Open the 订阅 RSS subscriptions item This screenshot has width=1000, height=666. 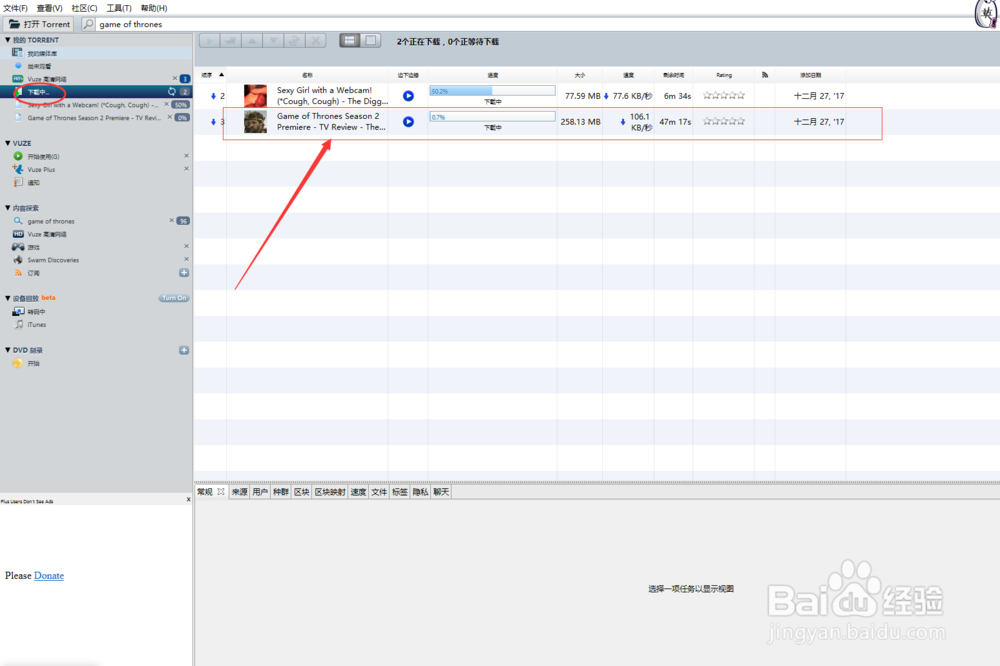pos(33,273)
